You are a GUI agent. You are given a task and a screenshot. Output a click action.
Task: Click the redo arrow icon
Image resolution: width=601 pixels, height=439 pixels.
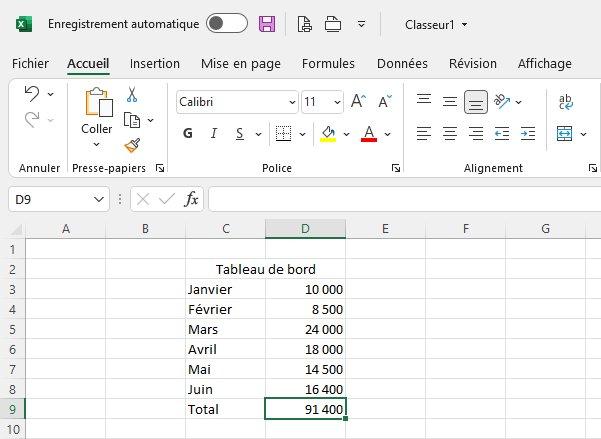click(x=32, y=120)
